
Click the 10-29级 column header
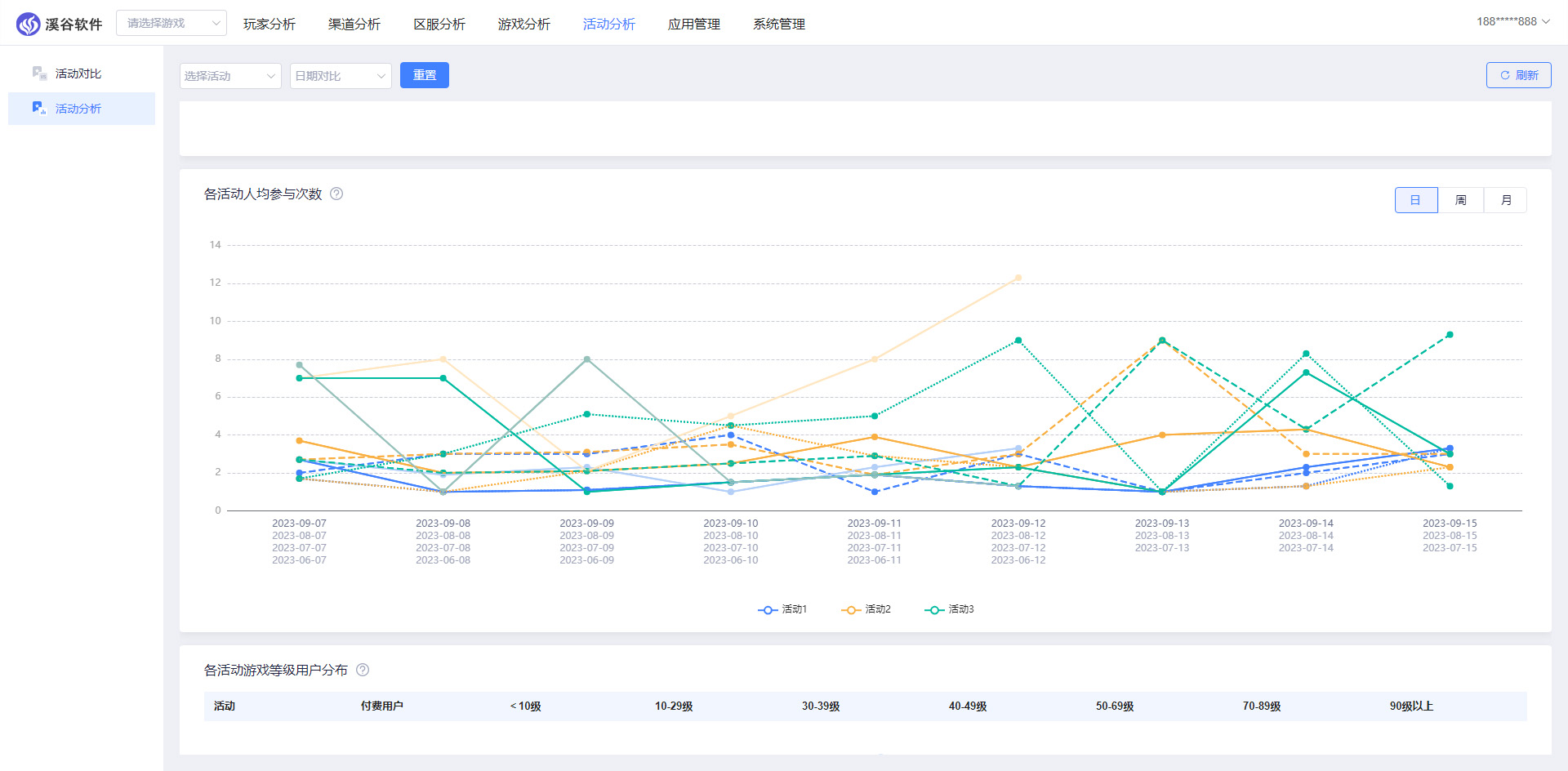click(674, 706)
